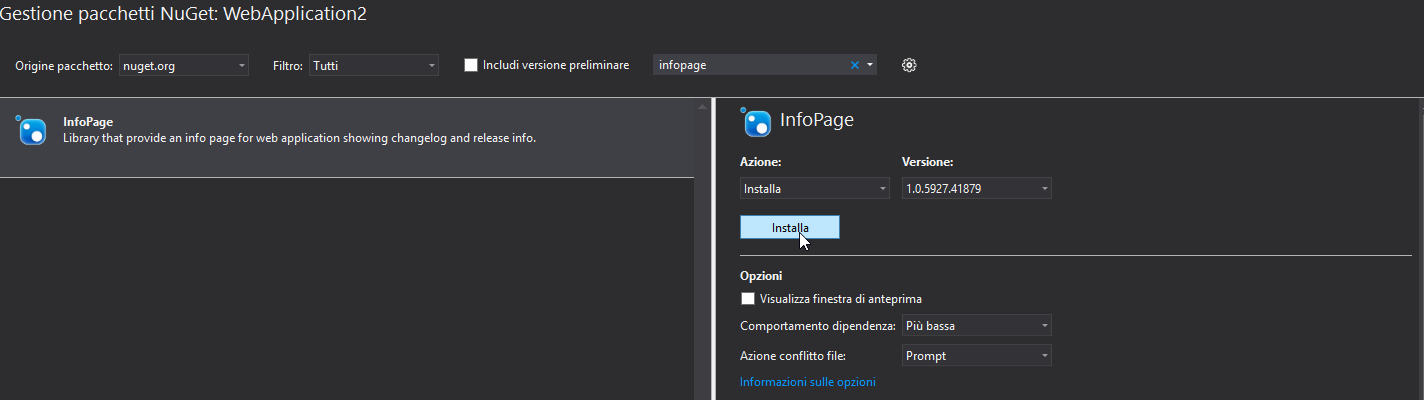Expand Azione dropdown showing Installa
This screenshot has height=400, width=1424.
pos(815,188)
